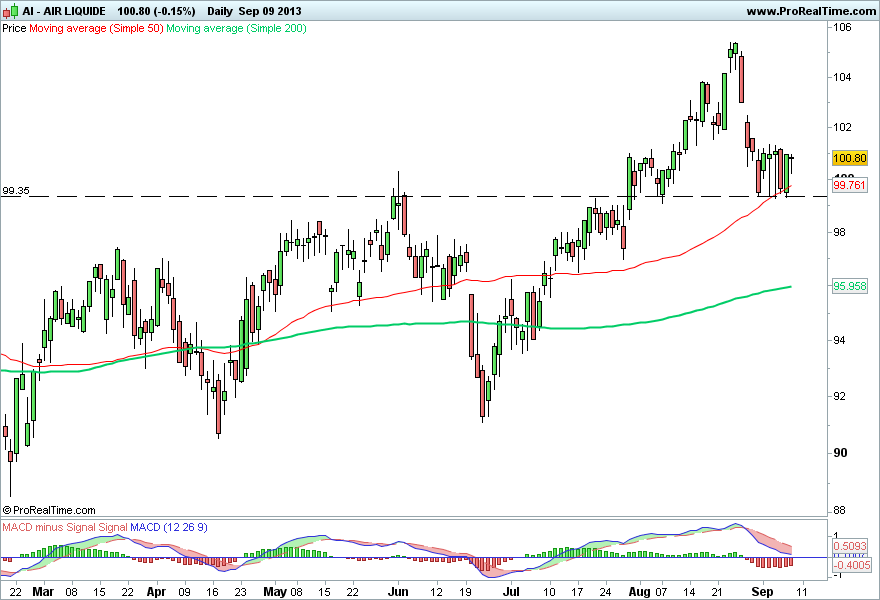The height and width of the screenshot is (600, 880).
Task: Click the May label on time axis
Action: [x=274, y=592]
